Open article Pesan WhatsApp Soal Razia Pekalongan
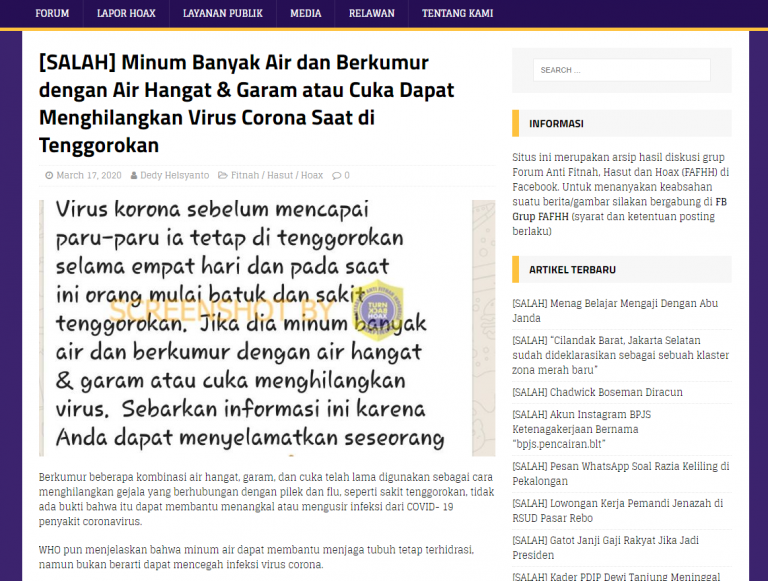 click(621, 474)
